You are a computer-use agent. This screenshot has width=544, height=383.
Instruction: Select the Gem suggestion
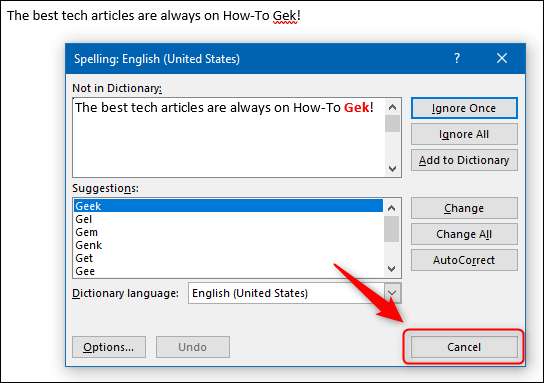(228, 232)
